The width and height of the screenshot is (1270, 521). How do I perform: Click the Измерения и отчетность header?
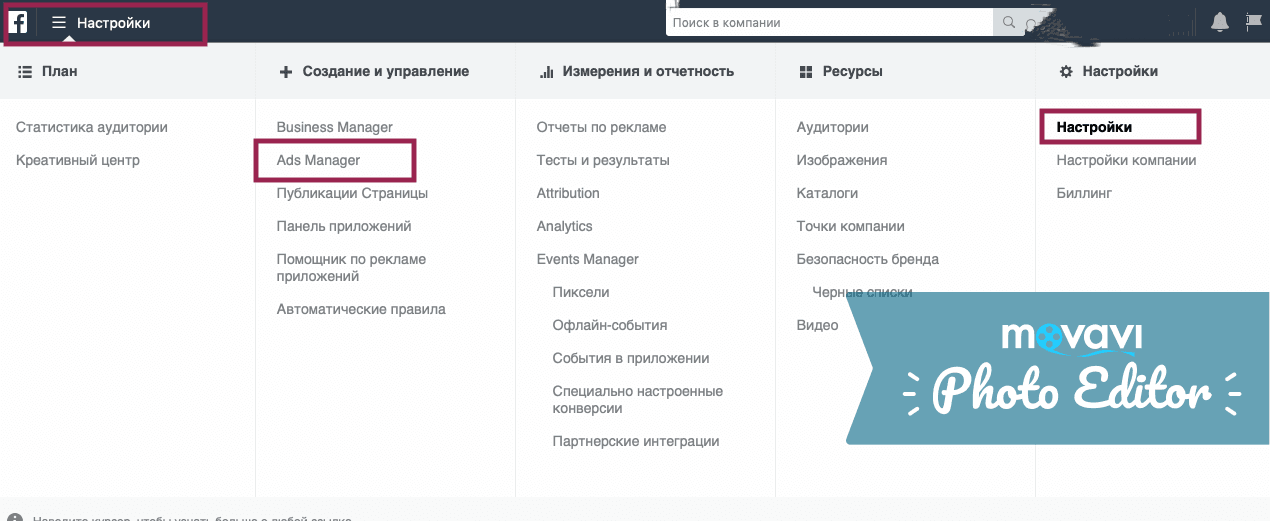pos(636,71)
